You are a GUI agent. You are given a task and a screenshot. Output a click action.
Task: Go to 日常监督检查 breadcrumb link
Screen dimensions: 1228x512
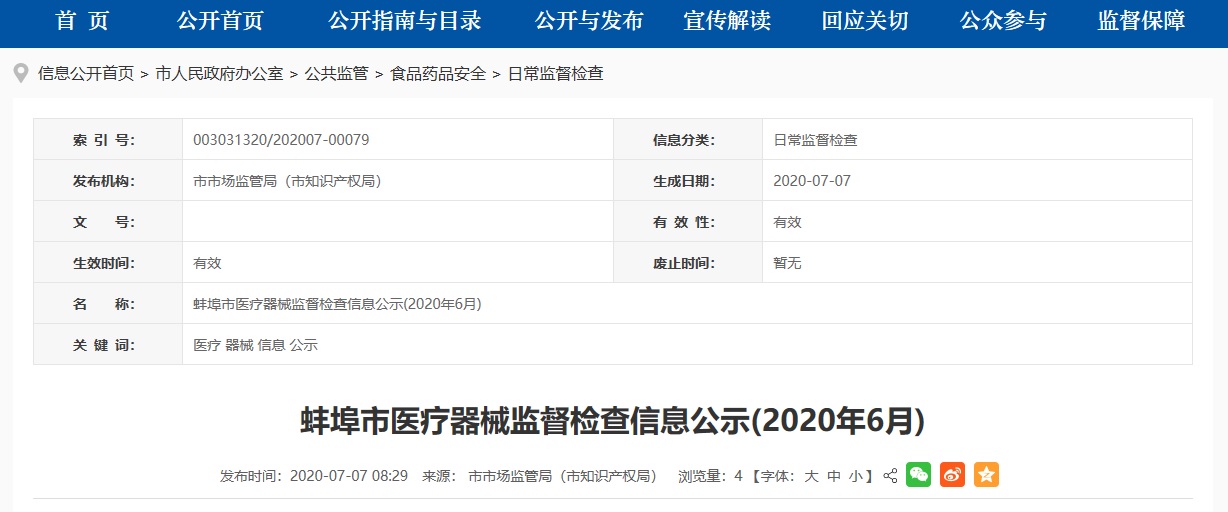[555, 74]
